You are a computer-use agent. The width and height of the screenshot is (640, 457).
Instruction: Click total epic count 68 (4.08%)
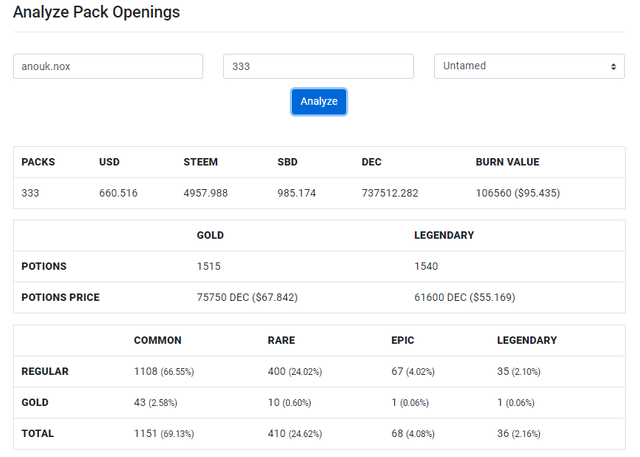tap(413, 433)
